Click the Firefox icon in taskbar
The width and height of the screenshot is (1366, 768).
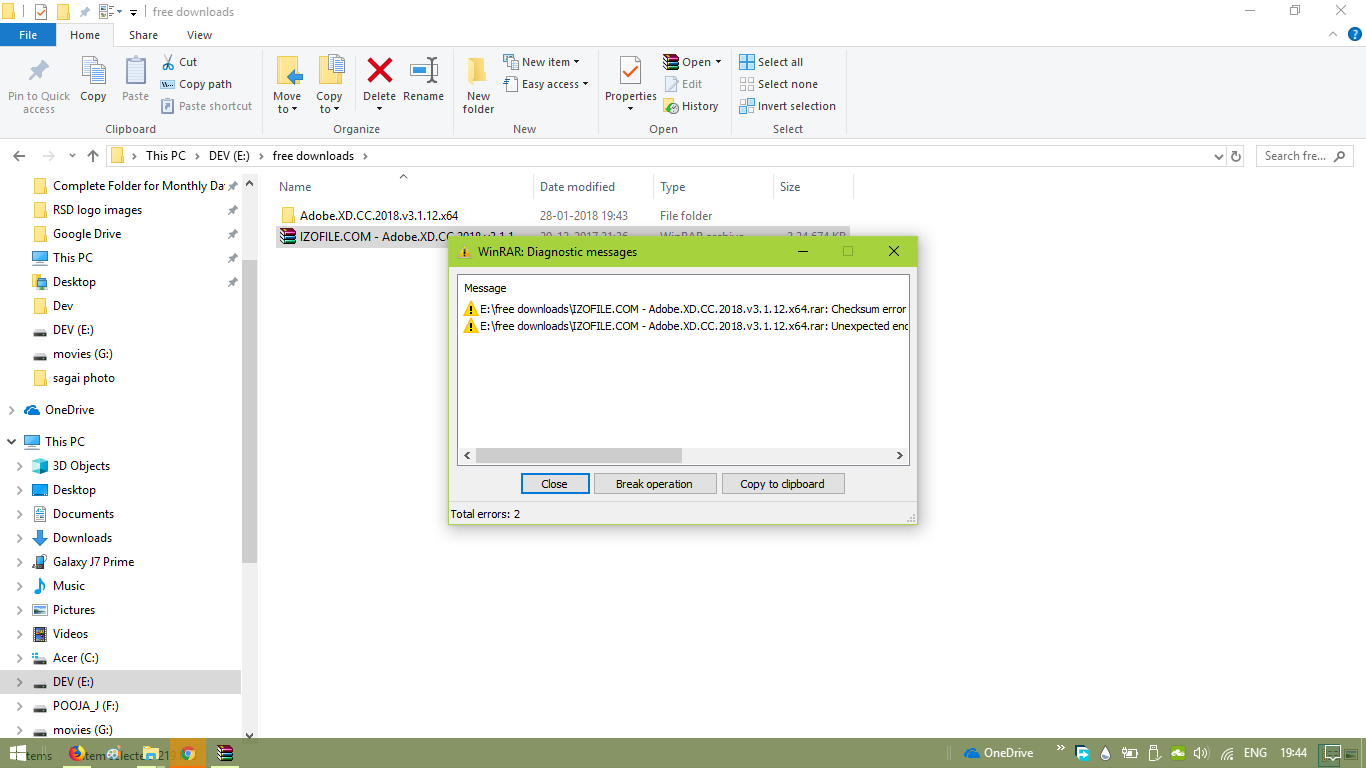(x=78, y=753)
